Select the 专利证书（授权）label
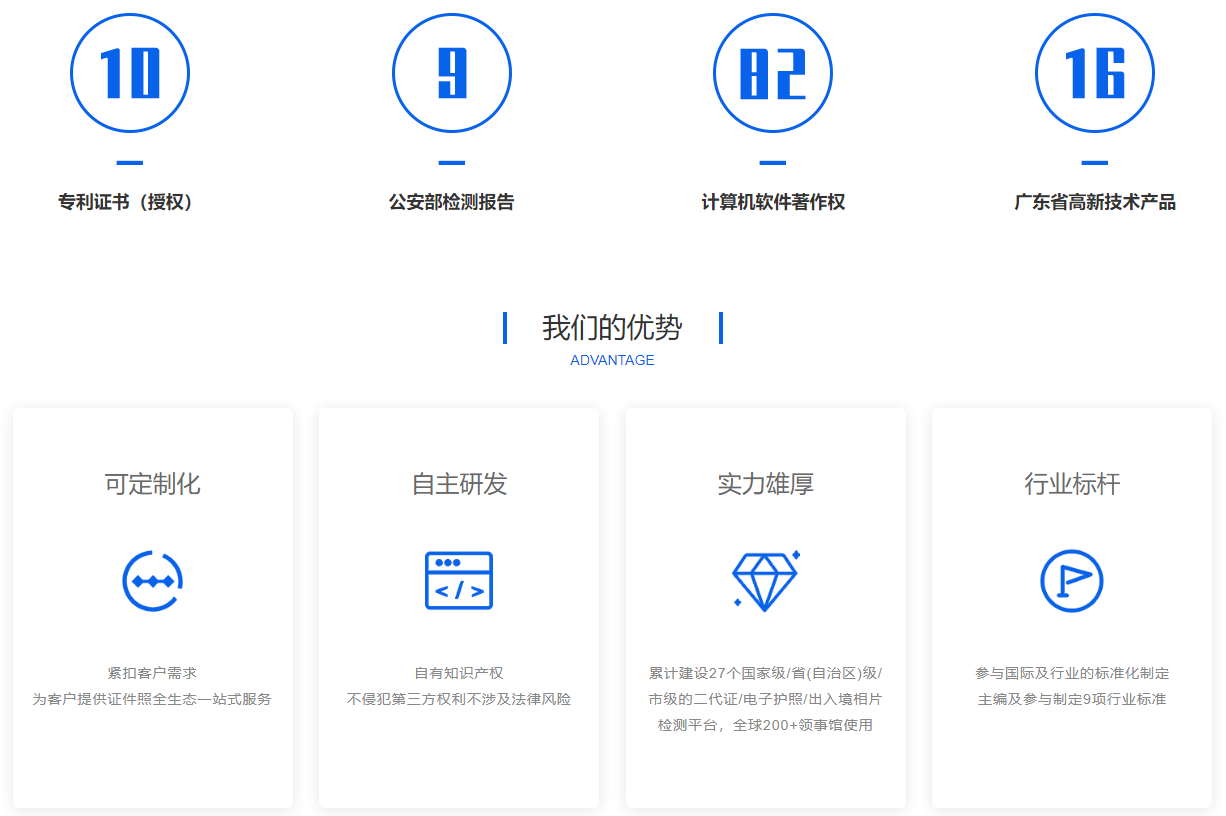Image resolution: width=1226 pixels, height=816 pixels. (x=128, y=202)
